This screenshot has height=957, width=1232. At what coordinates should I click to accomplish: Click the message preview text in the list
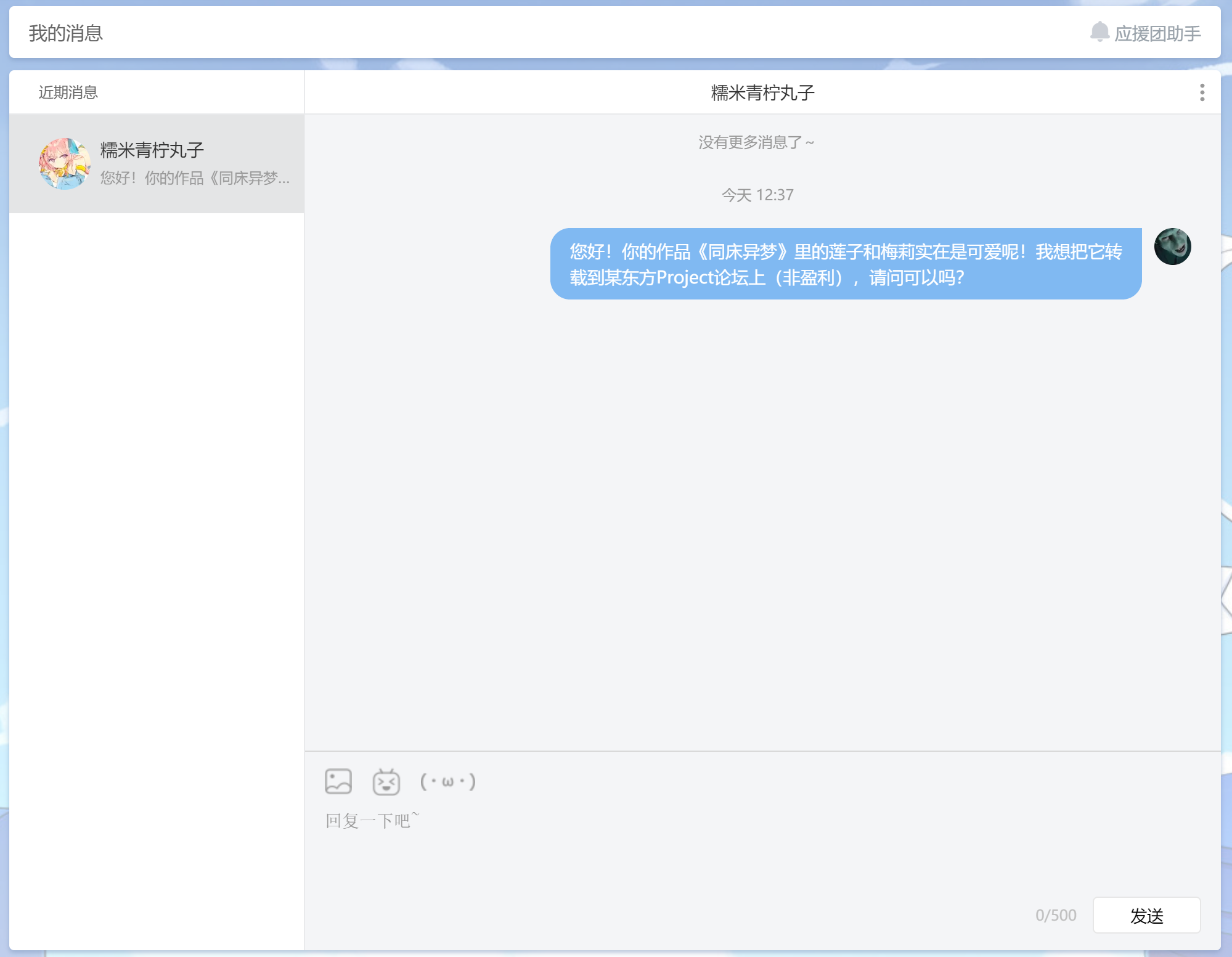coord(195,178)
